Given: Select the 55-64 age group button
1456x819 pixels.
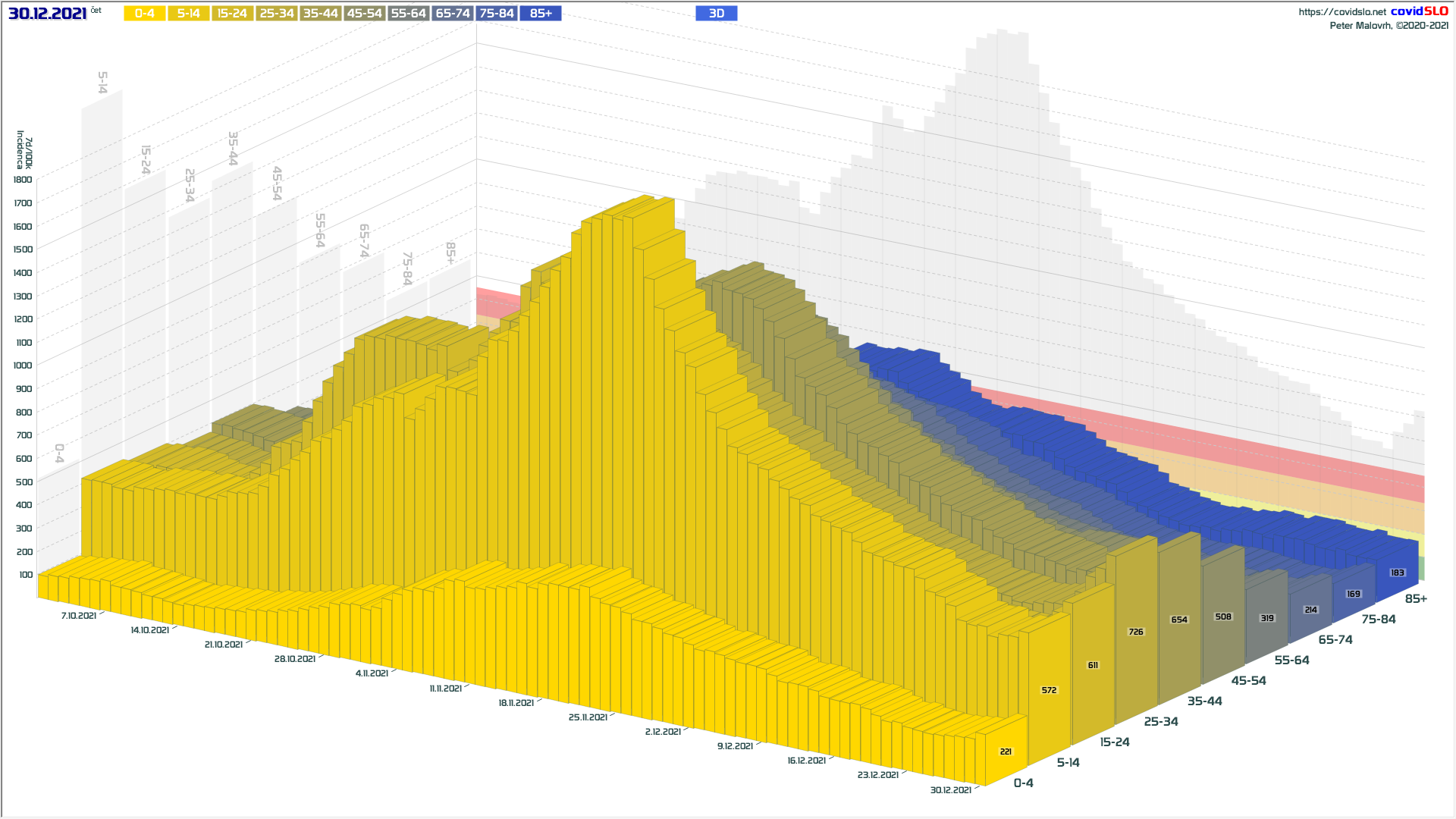Looking at the screenshot, I should pos(408,14).
